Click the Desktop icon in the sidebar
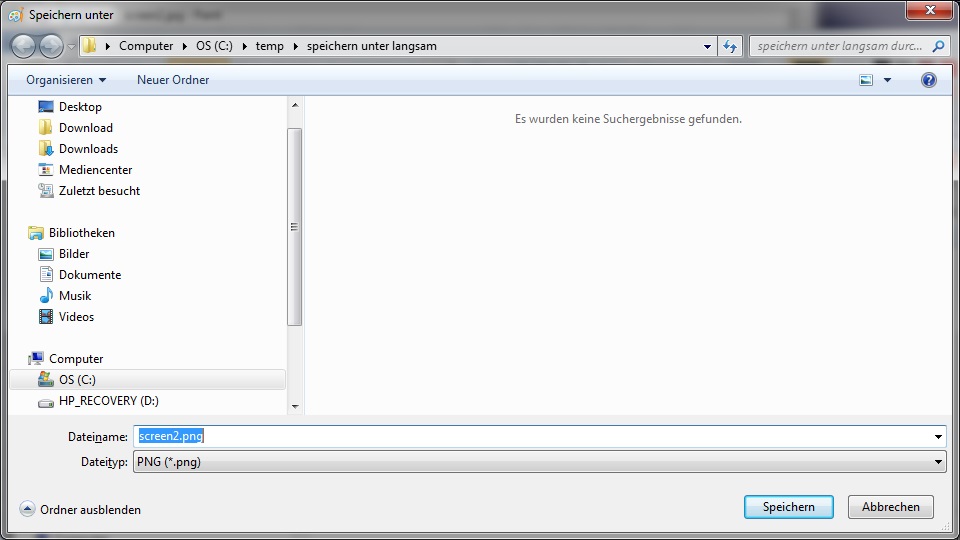This screenshot has width=960, height=540. point(46,107)
